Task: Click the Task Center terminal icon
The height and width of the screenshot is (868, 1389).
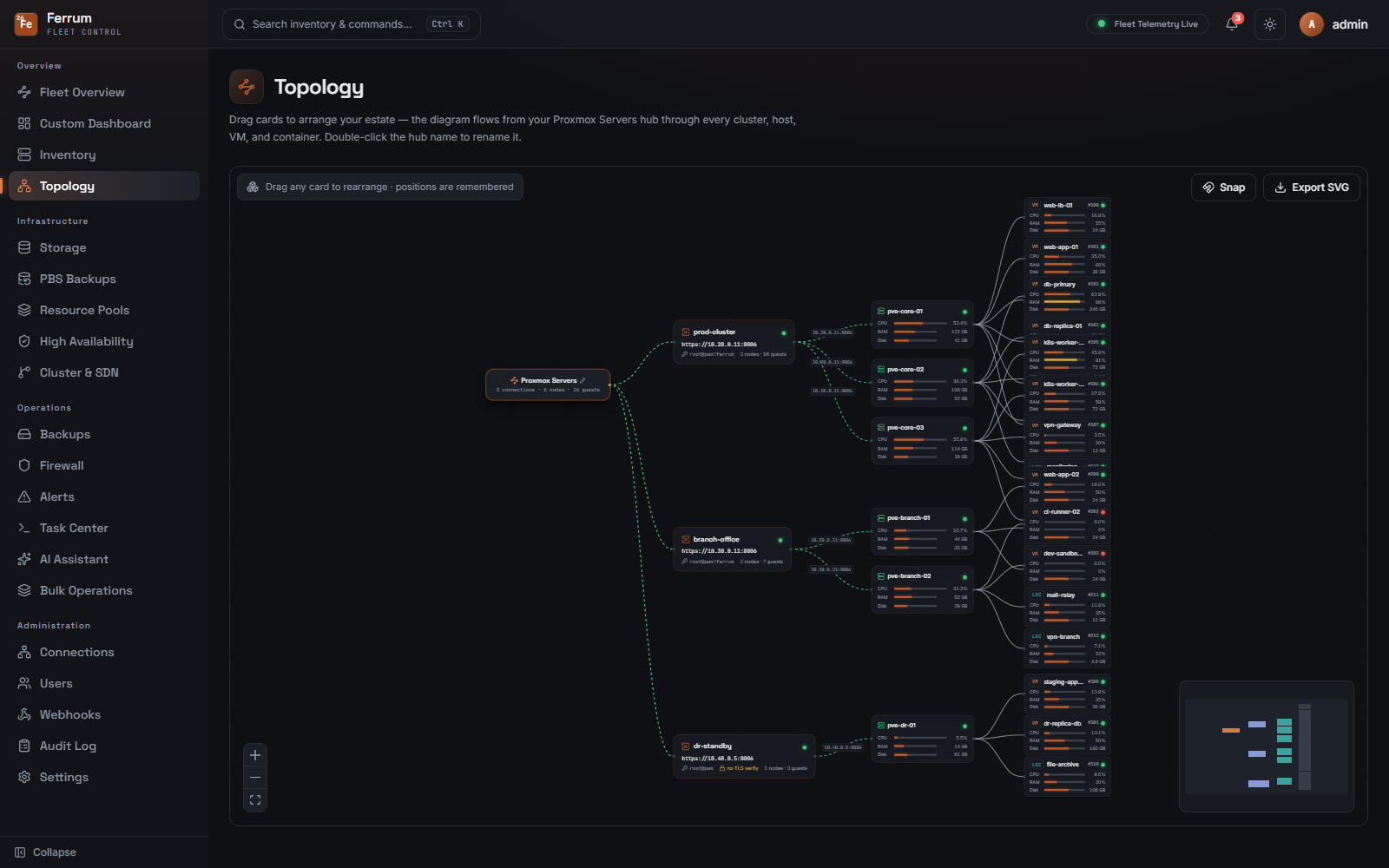Action: pos(24,528)
